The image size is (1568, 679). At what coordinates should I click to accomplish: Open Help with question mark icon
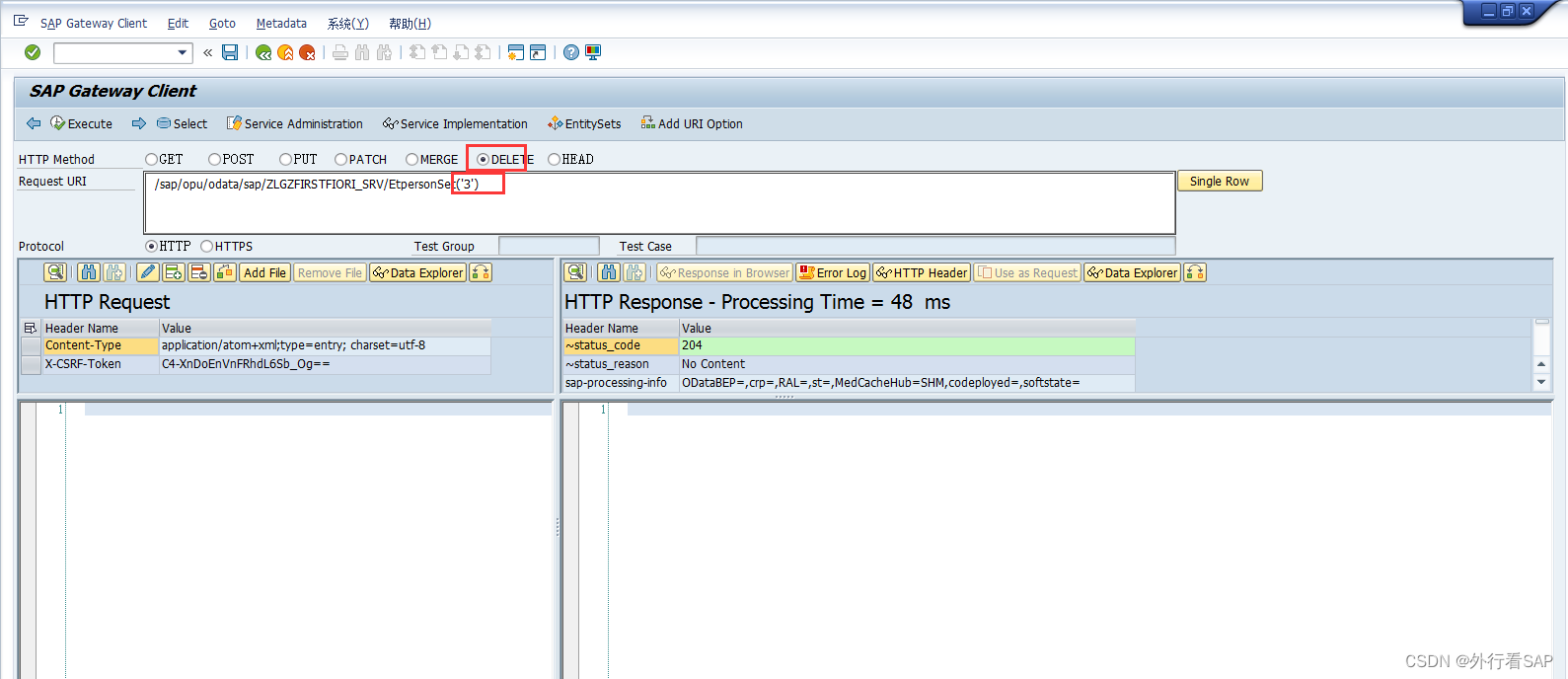coord(571,52)
